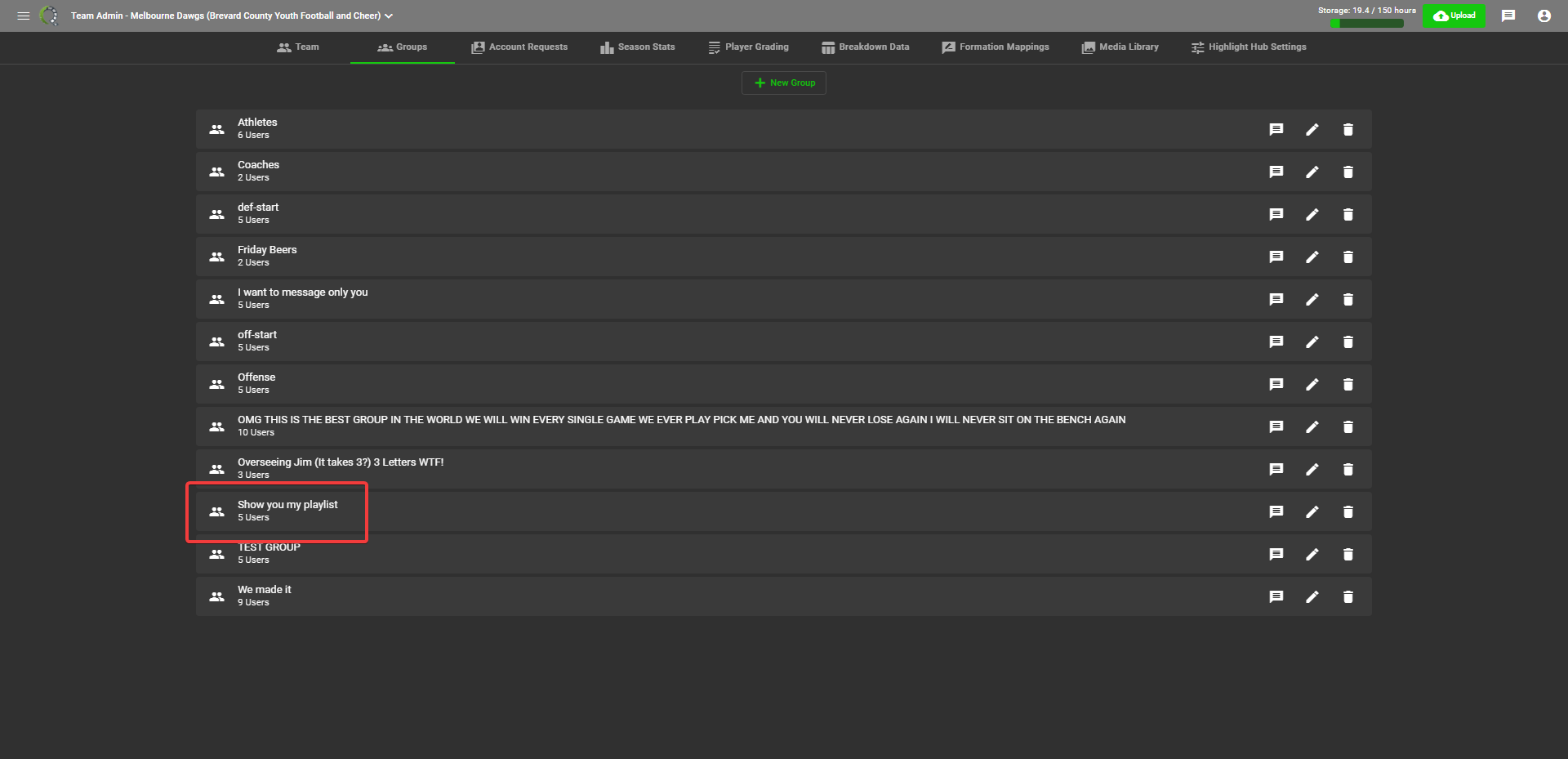Delete the Overseeing Jim group
The height and width of the screenshot is (759, 1568).
(x=1348, y=469)
